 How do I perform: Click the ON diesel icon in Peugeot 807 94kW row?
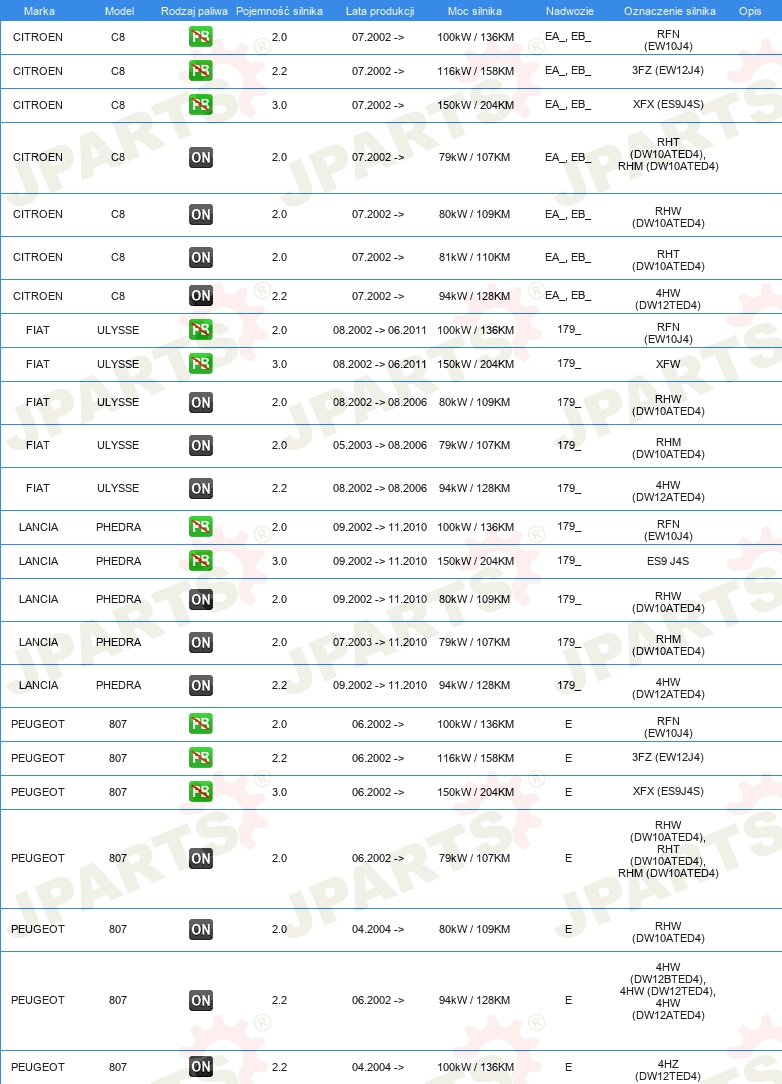[201, 1000]
